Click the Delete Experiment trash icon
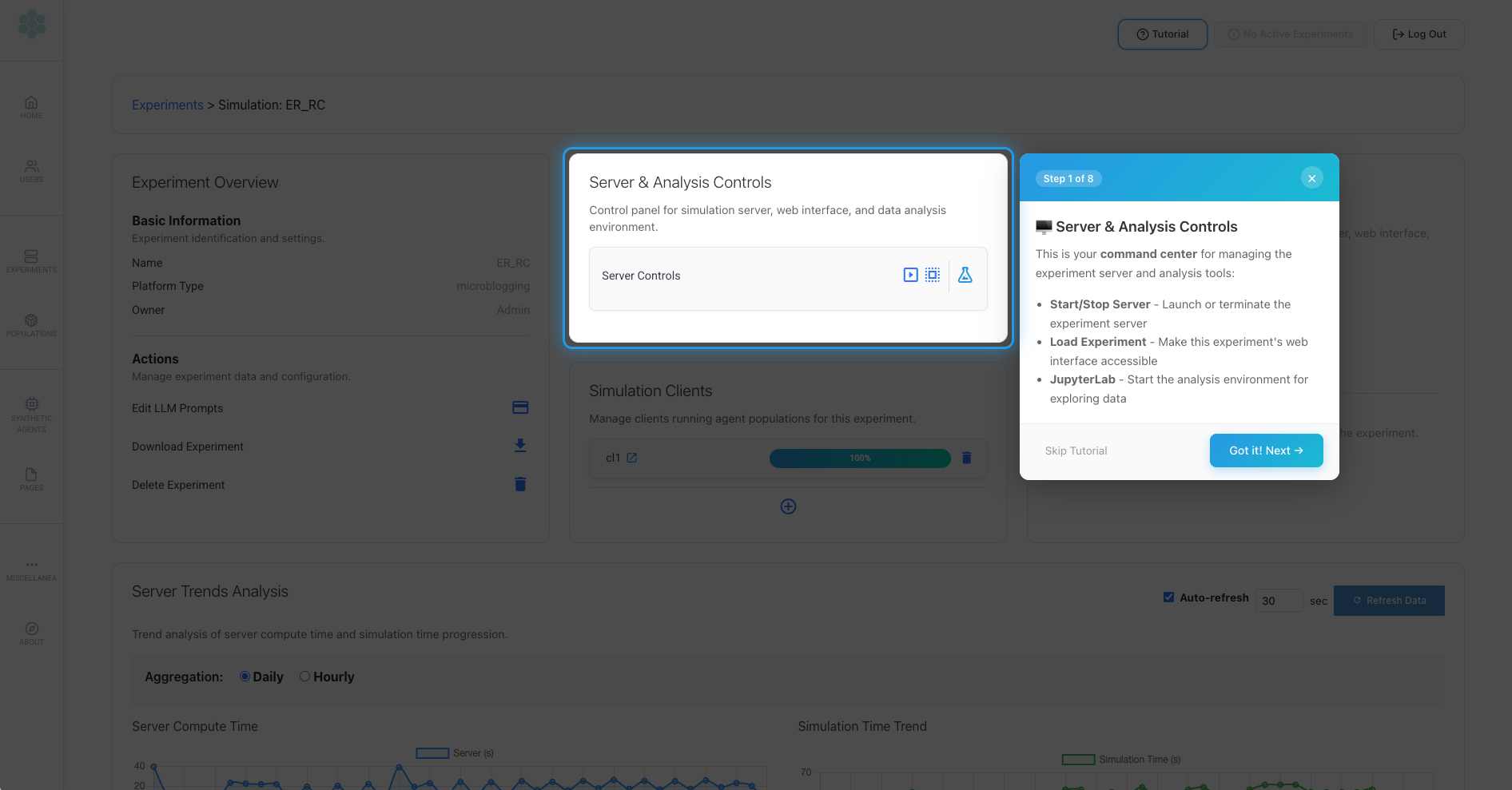 click(x=520, y=484)
